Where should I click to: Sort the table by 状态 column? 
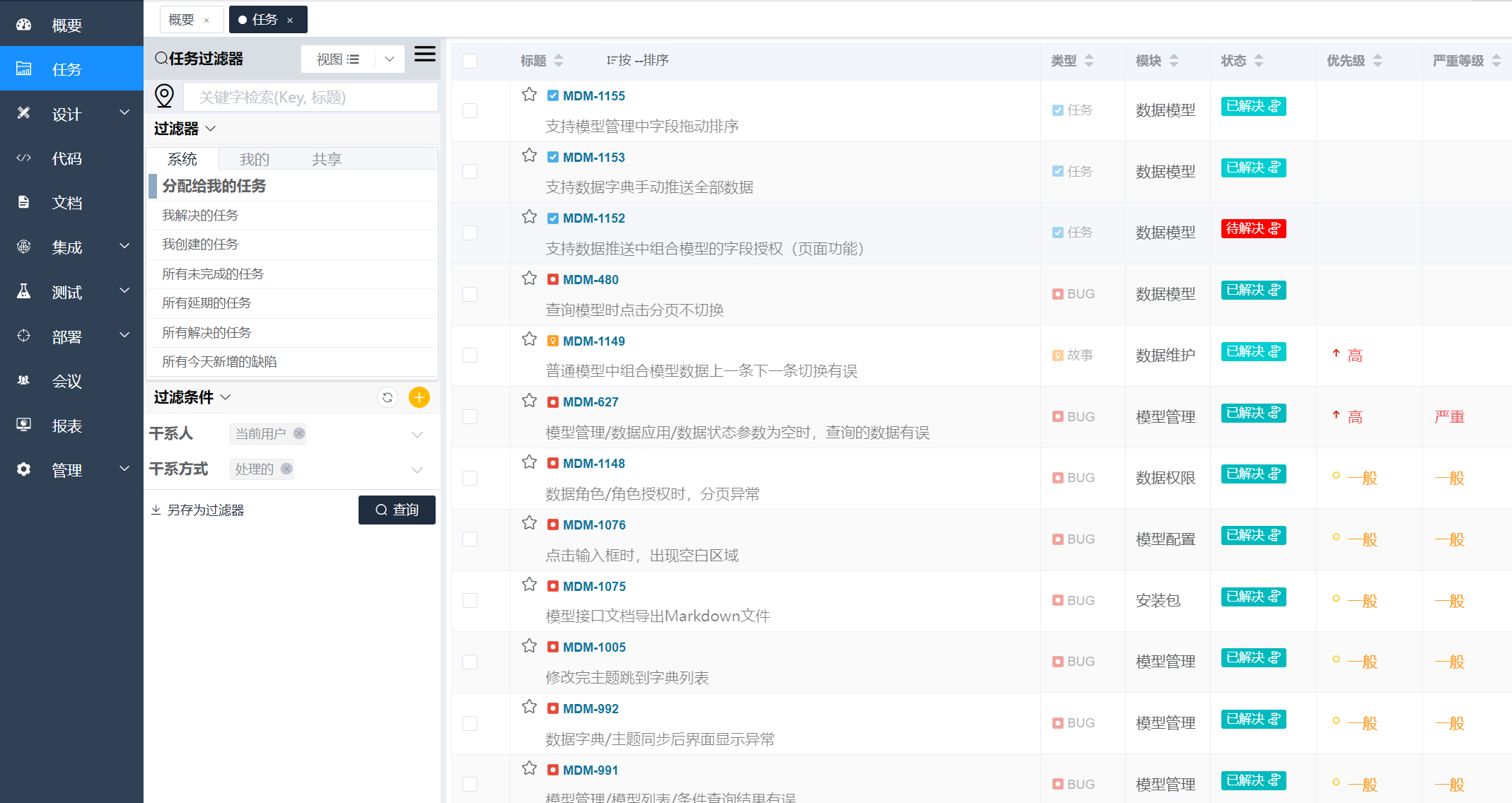pos(1259,61)
